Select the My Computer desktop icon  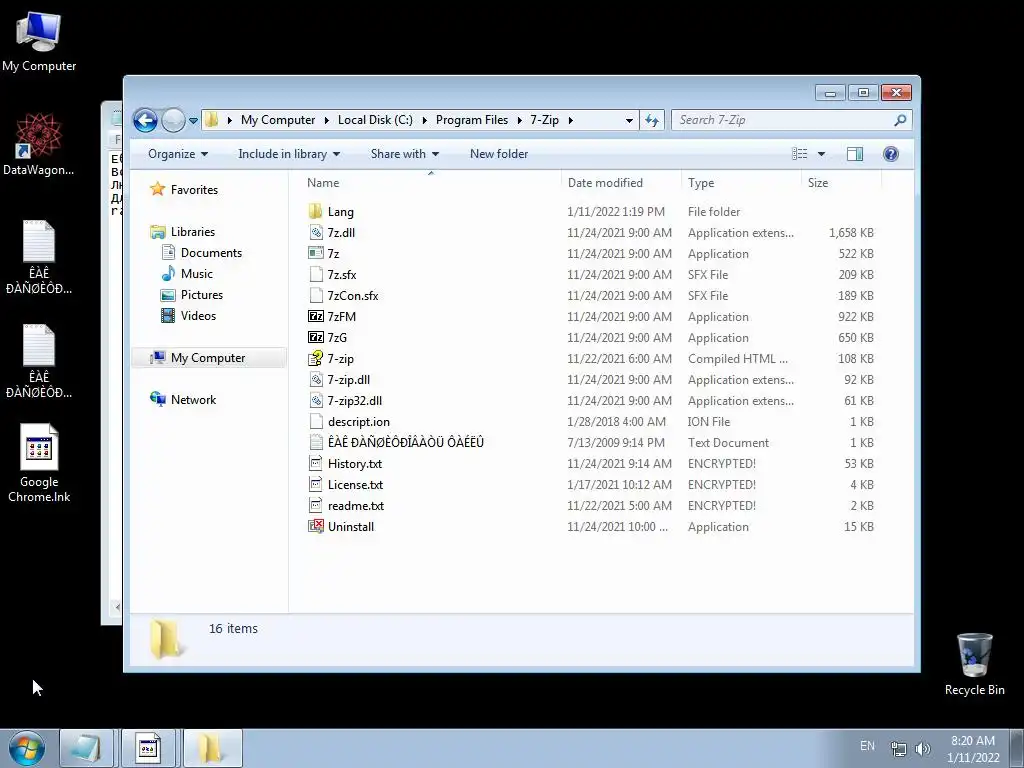tap(39, 42)
